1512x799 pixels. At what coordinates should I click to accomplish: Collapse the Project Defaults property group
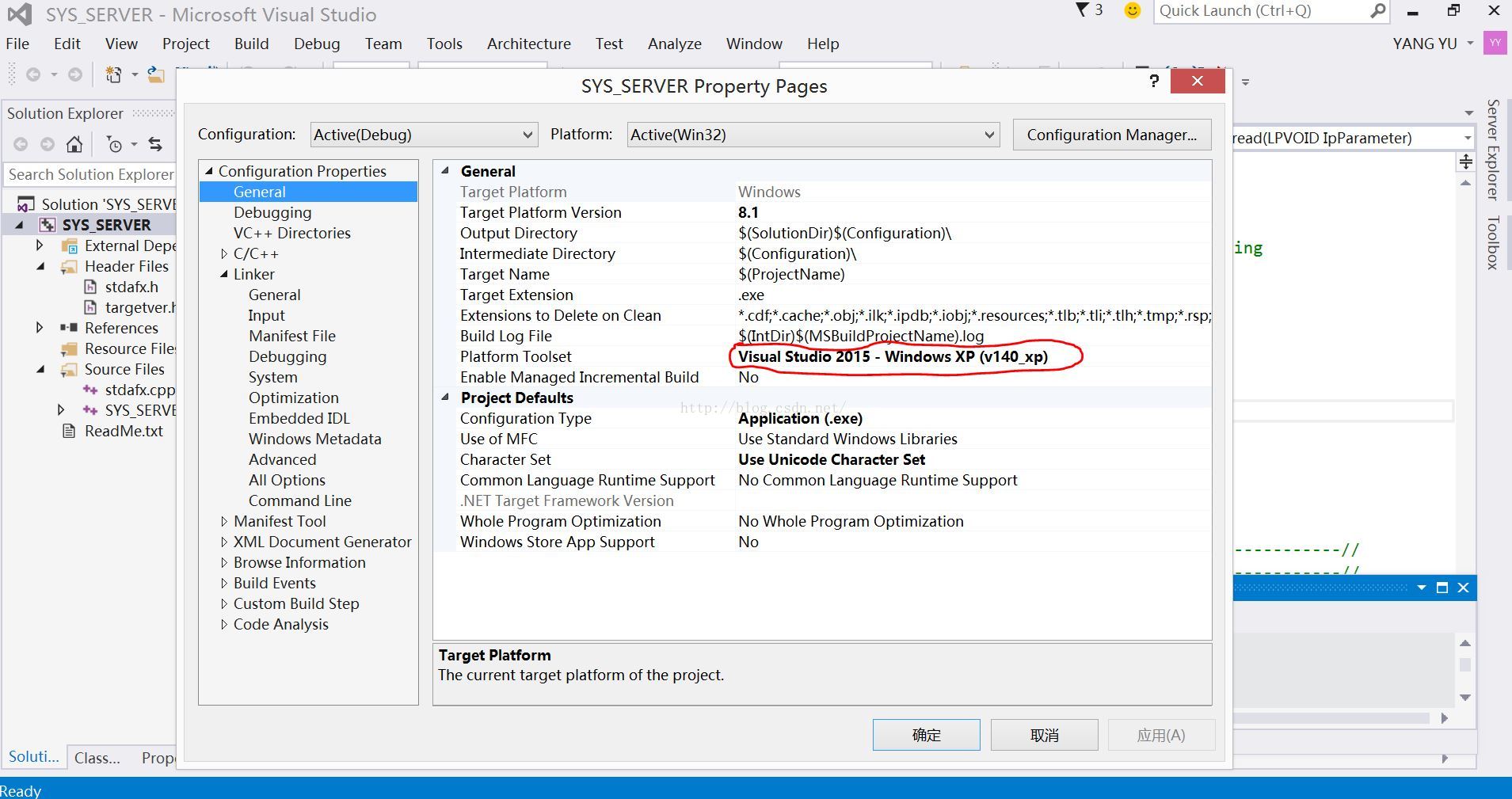click(x=445, y=398)
